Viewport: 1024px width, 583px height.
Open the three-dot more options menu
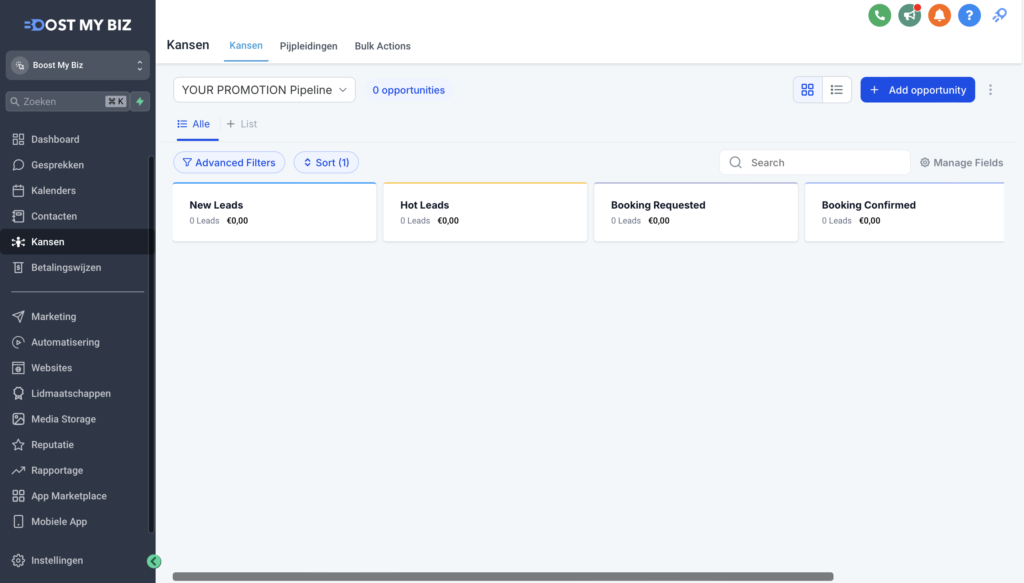[990, 90]
